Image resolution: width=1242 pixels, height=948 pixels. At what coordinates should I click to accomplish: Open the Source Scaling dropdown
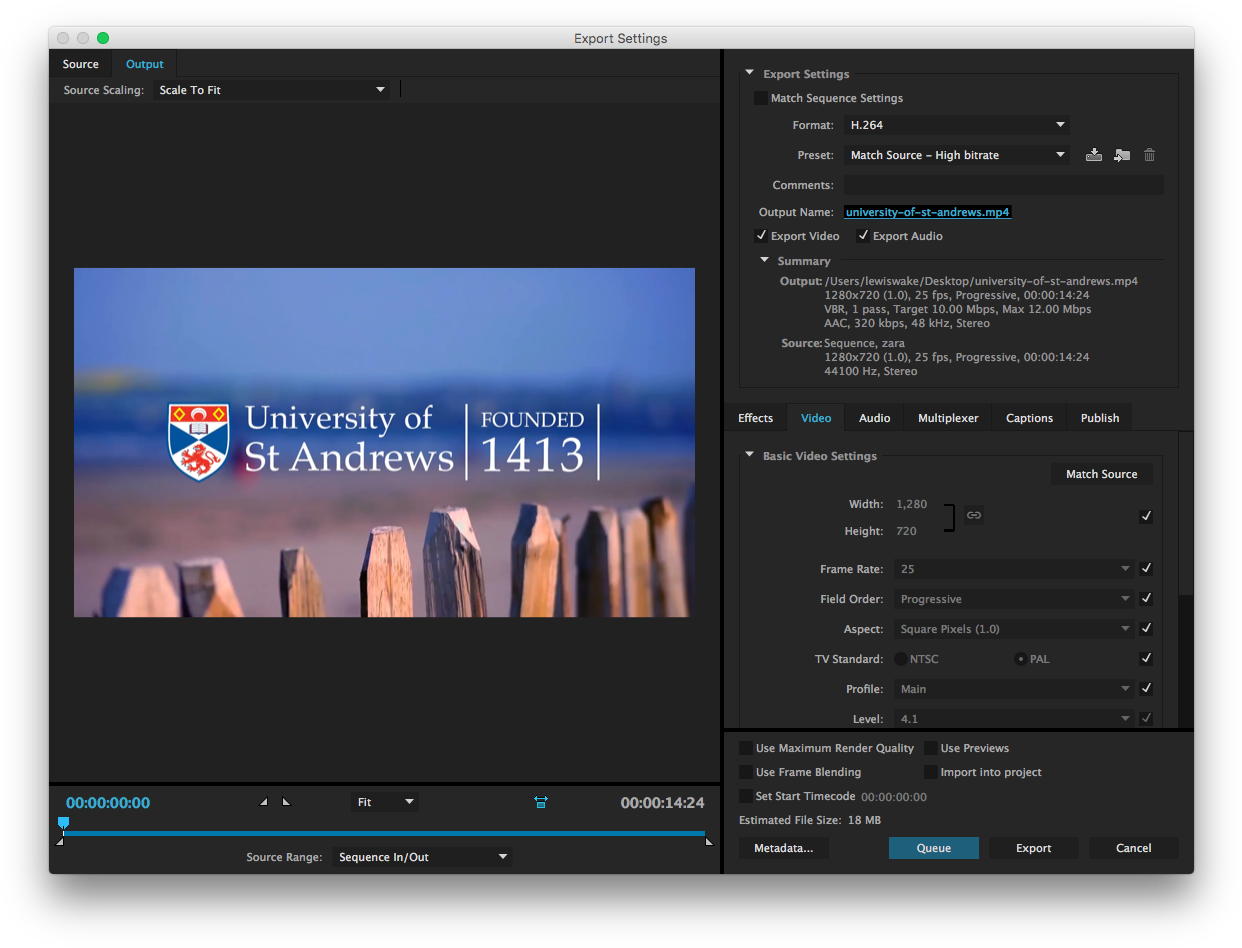[x=272, y=90]
